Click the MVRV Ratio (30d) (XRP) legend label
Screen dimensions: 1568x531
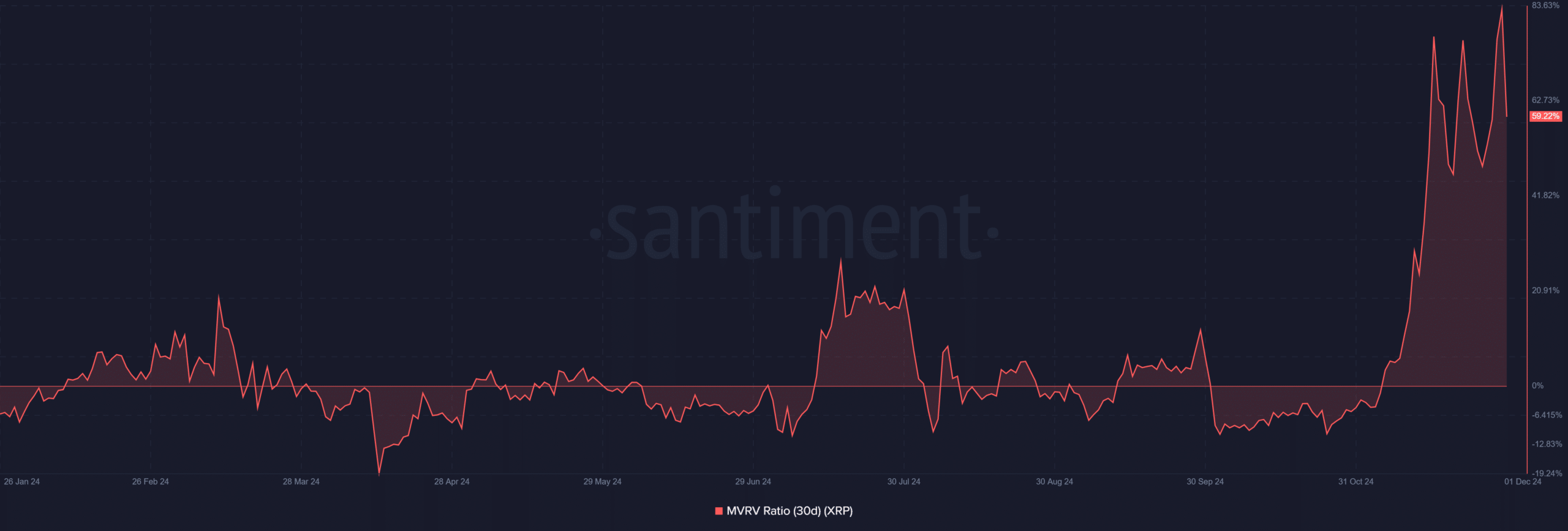(790, 511)
